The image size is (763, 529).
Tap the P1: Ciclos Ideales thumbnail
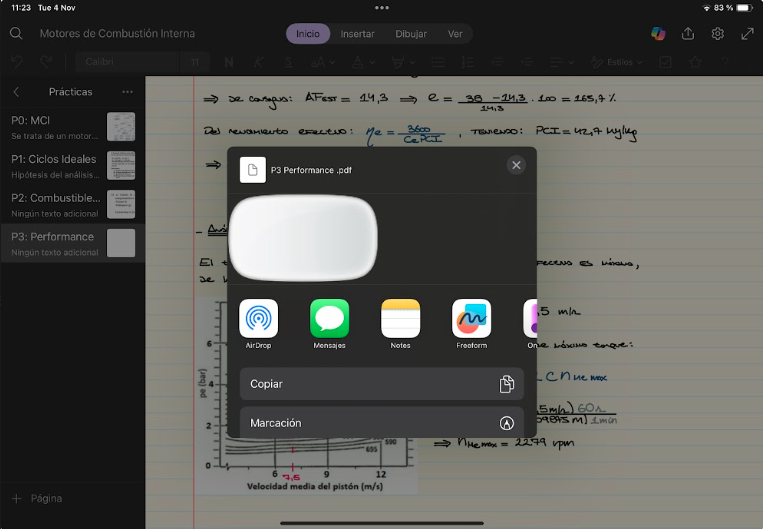coord(121,165)
